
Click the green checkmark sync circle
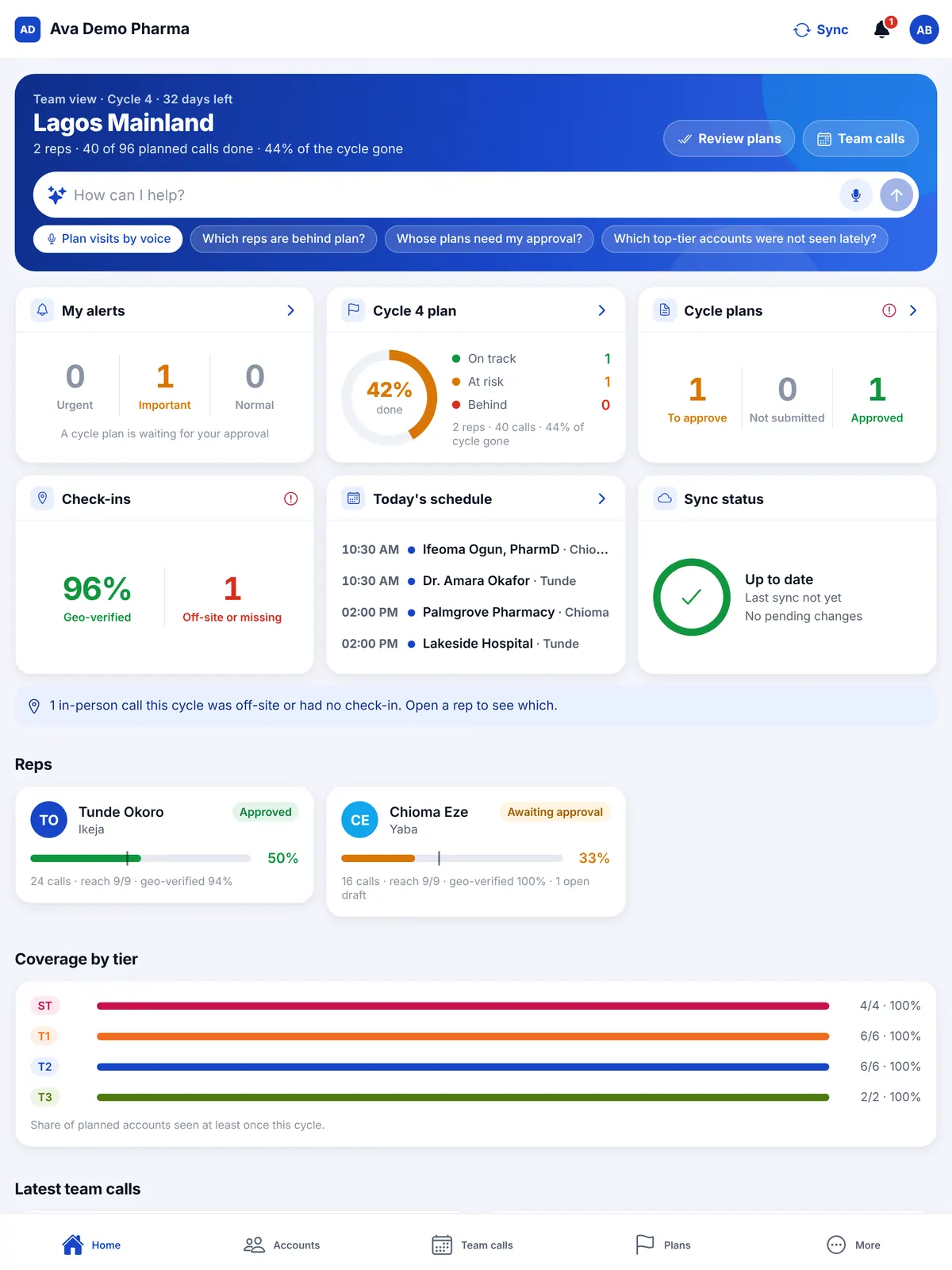[x=692, y=597]
